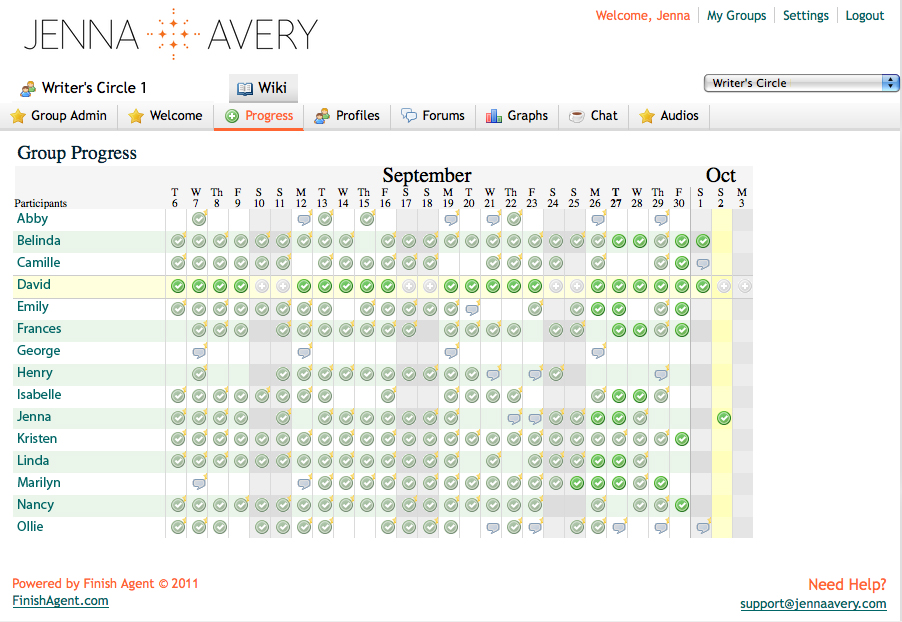Screen dimensions: 902x622
Task: Click the Logout link
Action: (865, 16)
